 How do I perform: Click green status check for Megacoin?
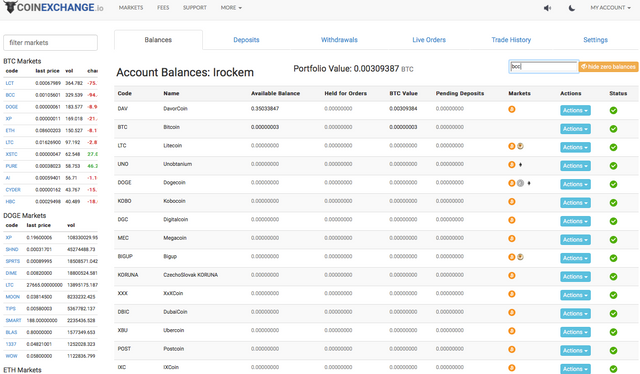tap(613, 240)
